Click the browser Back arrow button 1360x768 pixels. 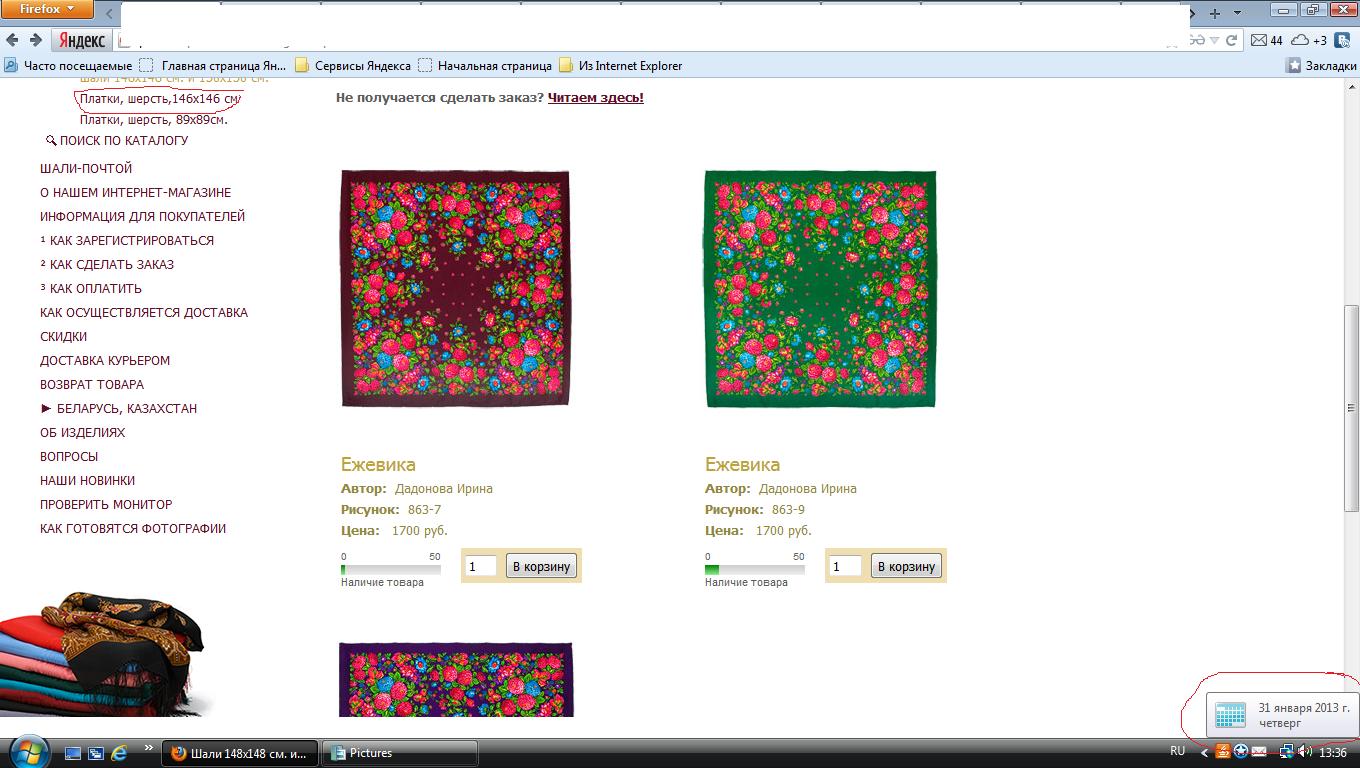pyautogui.click(x=12, y=40)
